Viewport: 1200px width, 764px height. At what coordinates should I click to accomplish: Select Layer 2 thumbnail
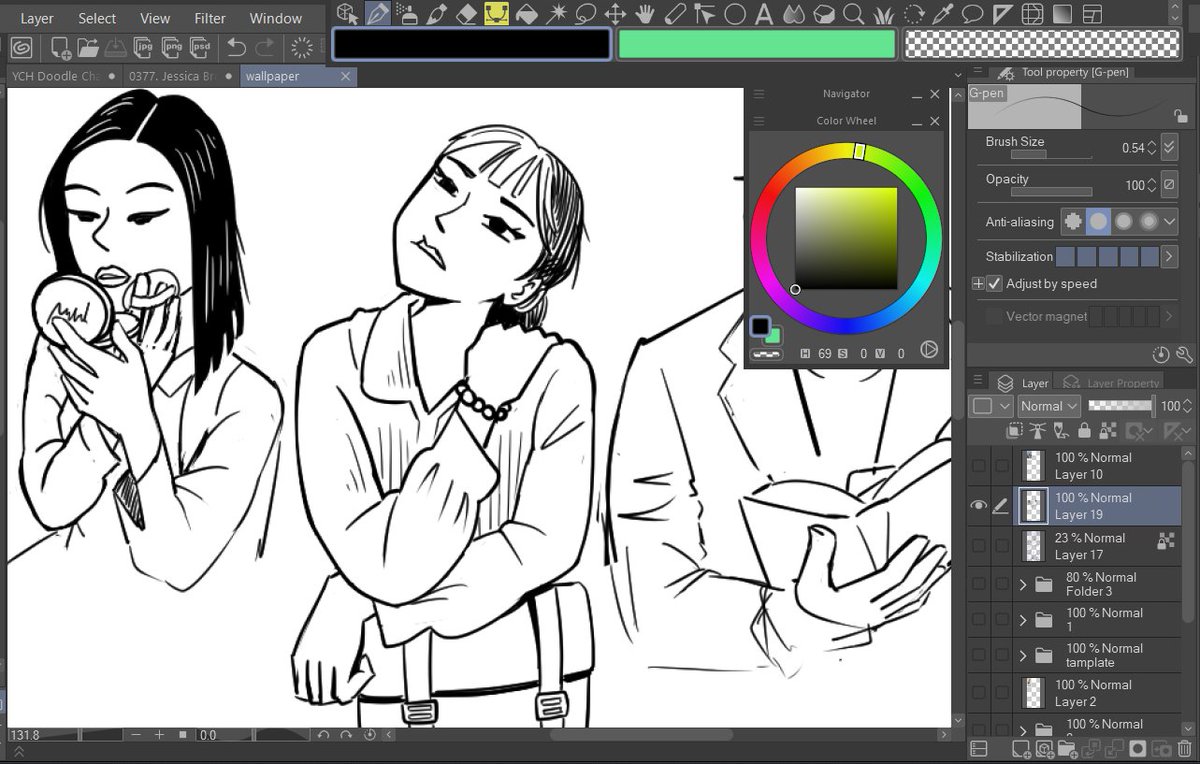coord(1034,692)
